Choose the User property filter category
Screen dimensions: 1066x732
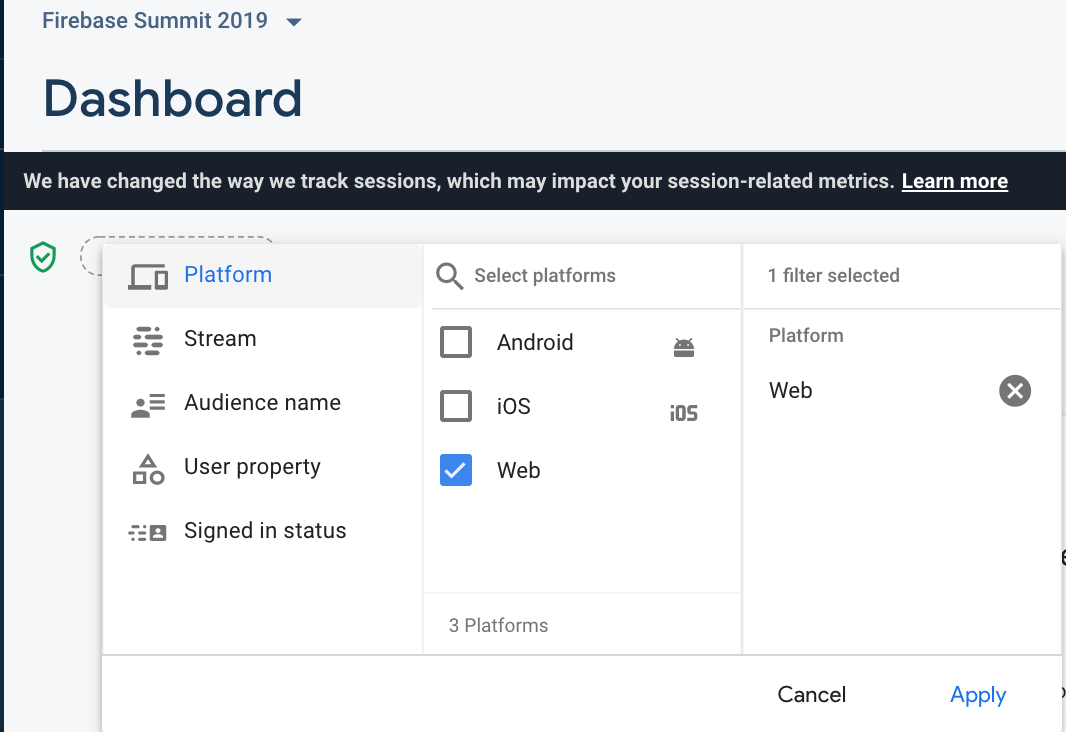click(x=252, y=467)
